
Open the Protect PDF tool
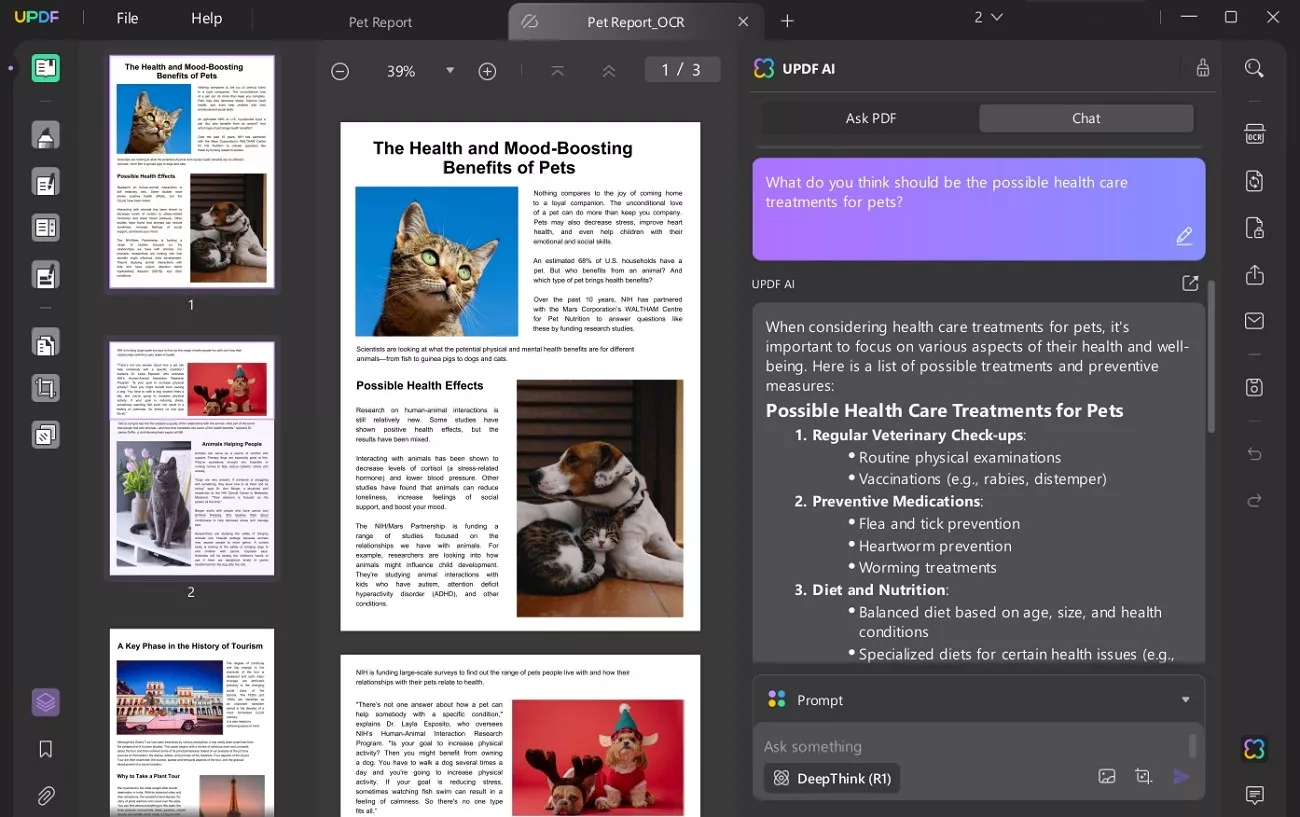(x=1254, y=228)
